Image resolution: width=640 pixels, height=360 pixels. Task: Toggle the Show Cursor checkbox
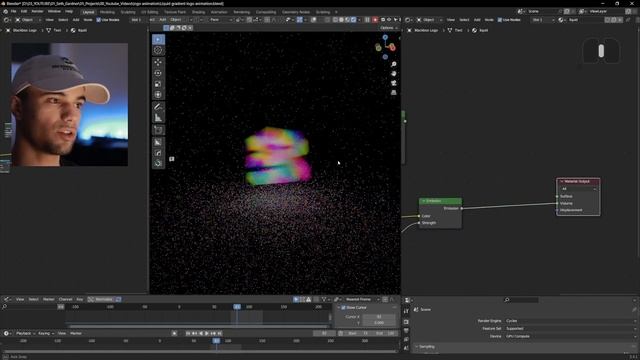click(x=343, y=308)
